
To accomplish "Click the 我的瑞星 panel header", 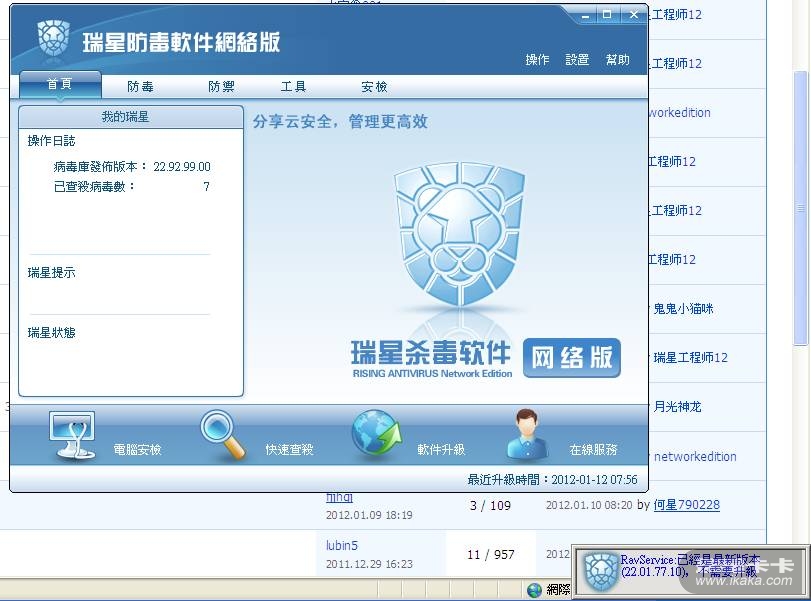I will coord(131,117).
